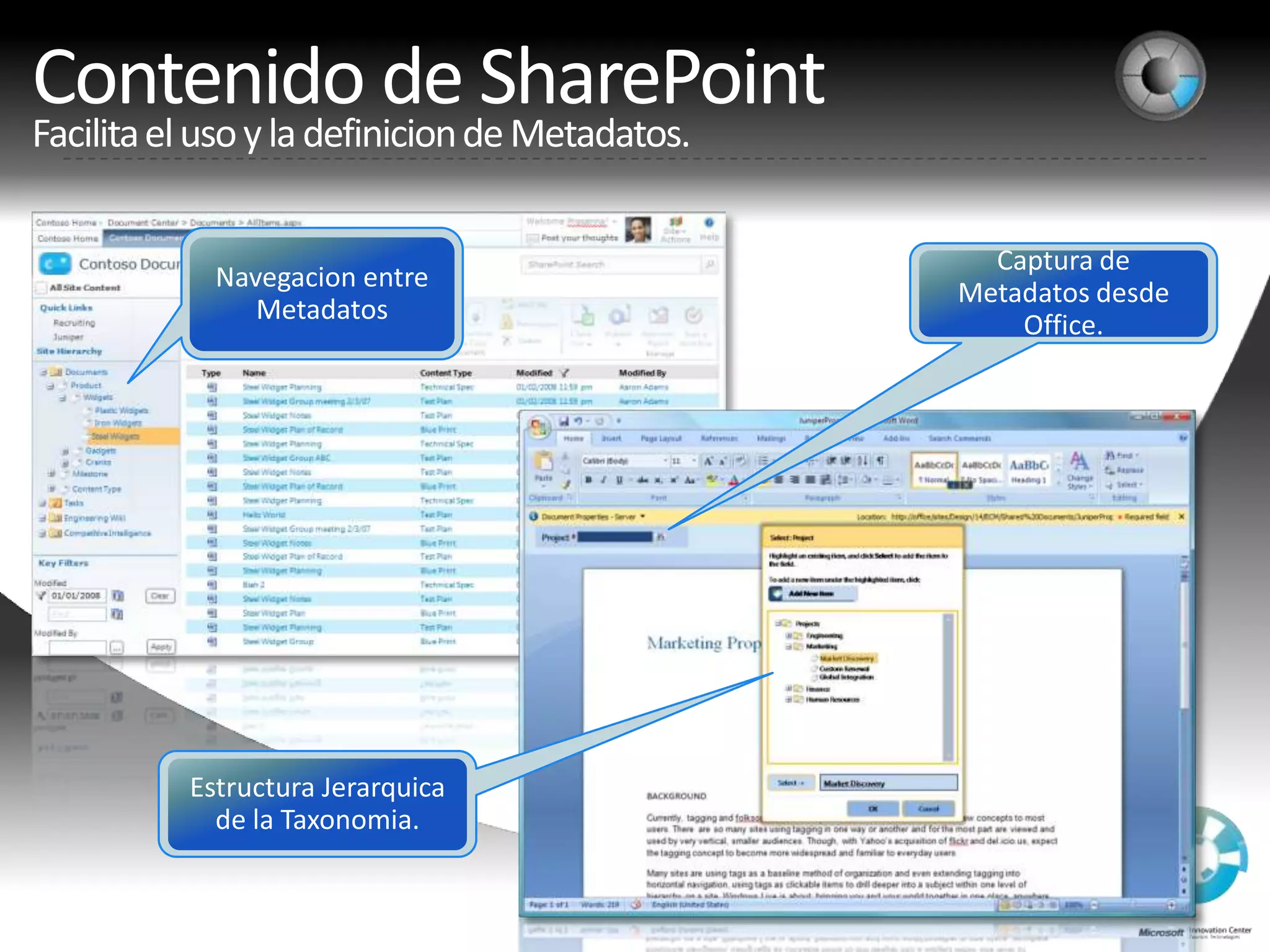The width and height of the screenshot is (1270, 952).
Task: Click Save icon in Word quick access toolbar
Action: pyautogui.click(x=564, y=421)
